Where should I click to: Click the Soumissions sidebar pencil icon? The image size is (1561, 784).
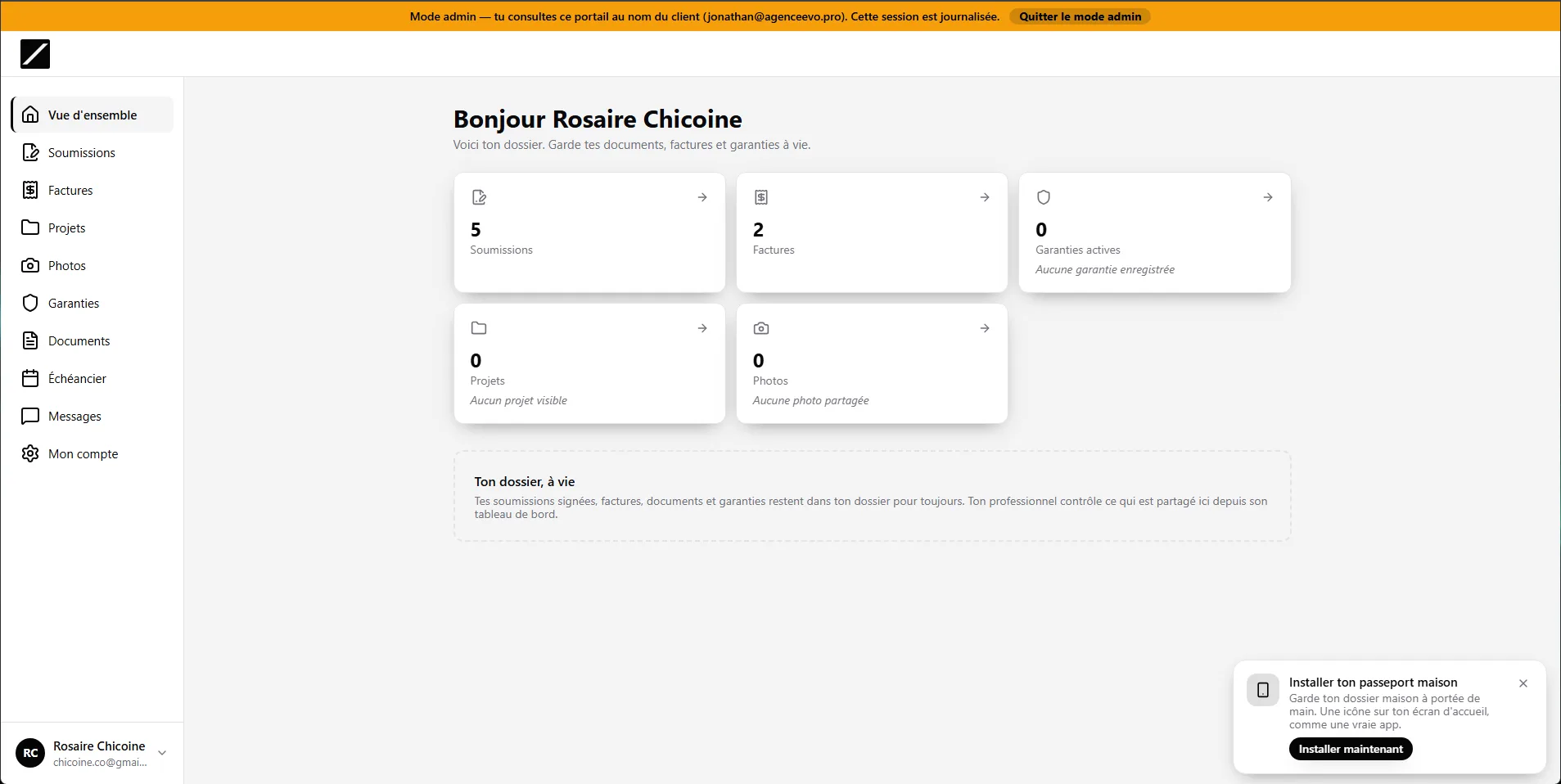[30, 152]
